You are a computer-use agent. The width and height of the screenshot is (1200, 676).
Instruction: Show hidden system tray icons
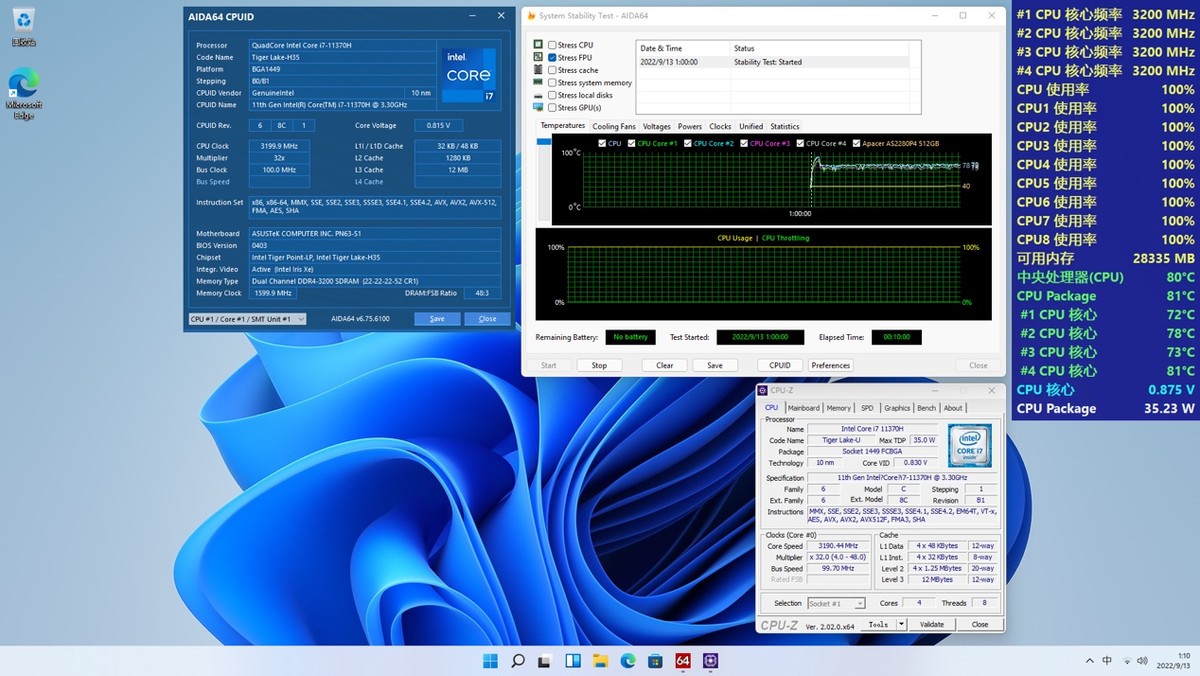coord(1090,661)
